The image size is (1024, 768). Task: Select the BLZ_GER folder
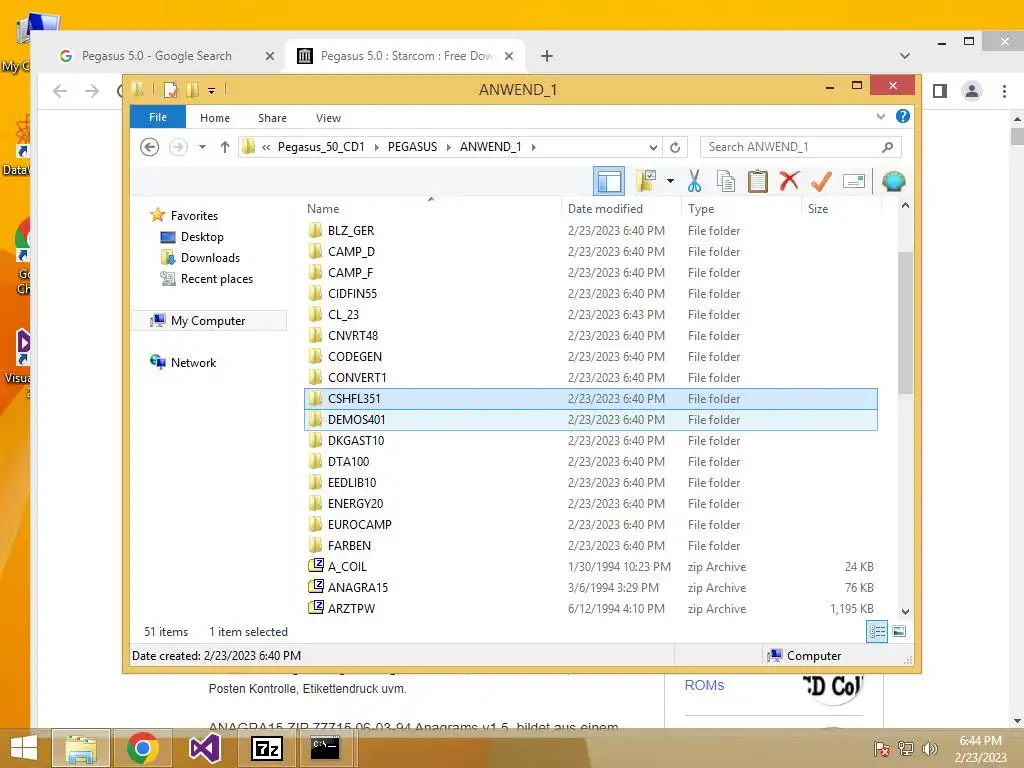click(591, 231)
